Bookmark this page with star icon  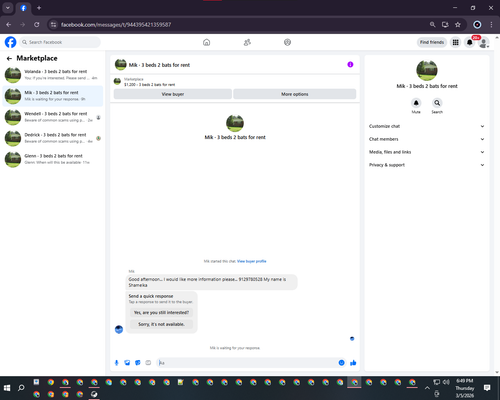click(x=458, y=24)
